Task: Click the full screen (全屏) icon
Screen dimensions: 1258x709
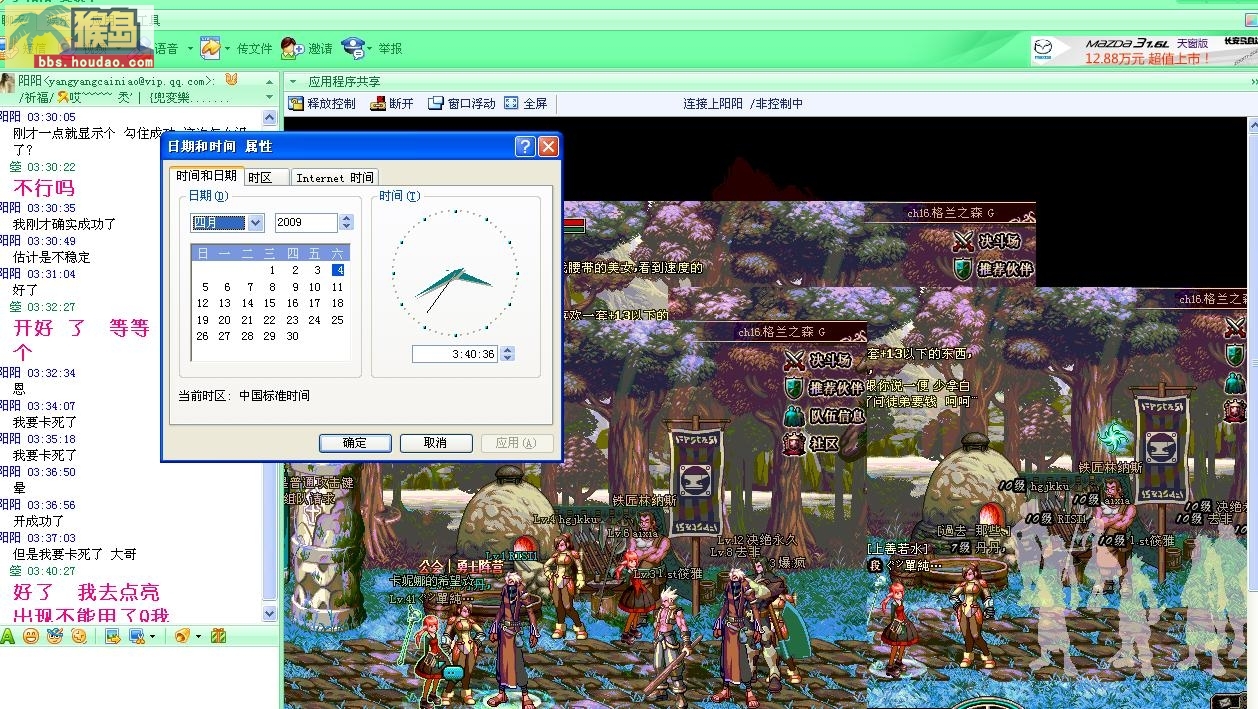Action: pos(511,103)
